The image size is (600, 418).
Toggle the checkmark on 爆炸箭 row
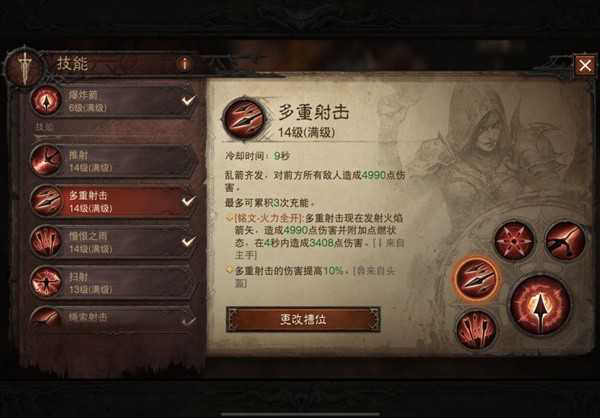coord(188,100)
